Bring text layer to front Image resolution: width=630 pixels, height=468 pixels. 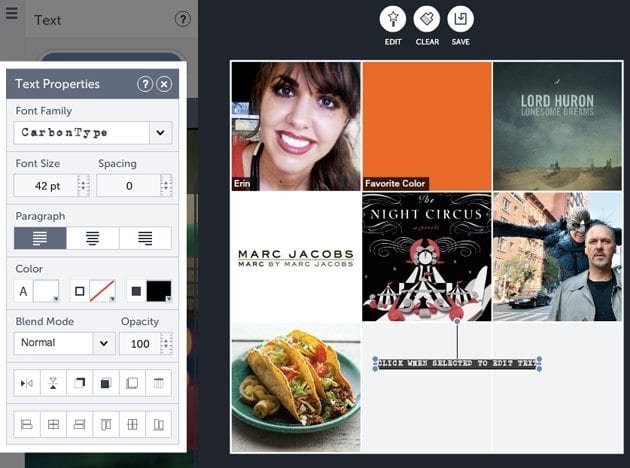click(106, 383)
